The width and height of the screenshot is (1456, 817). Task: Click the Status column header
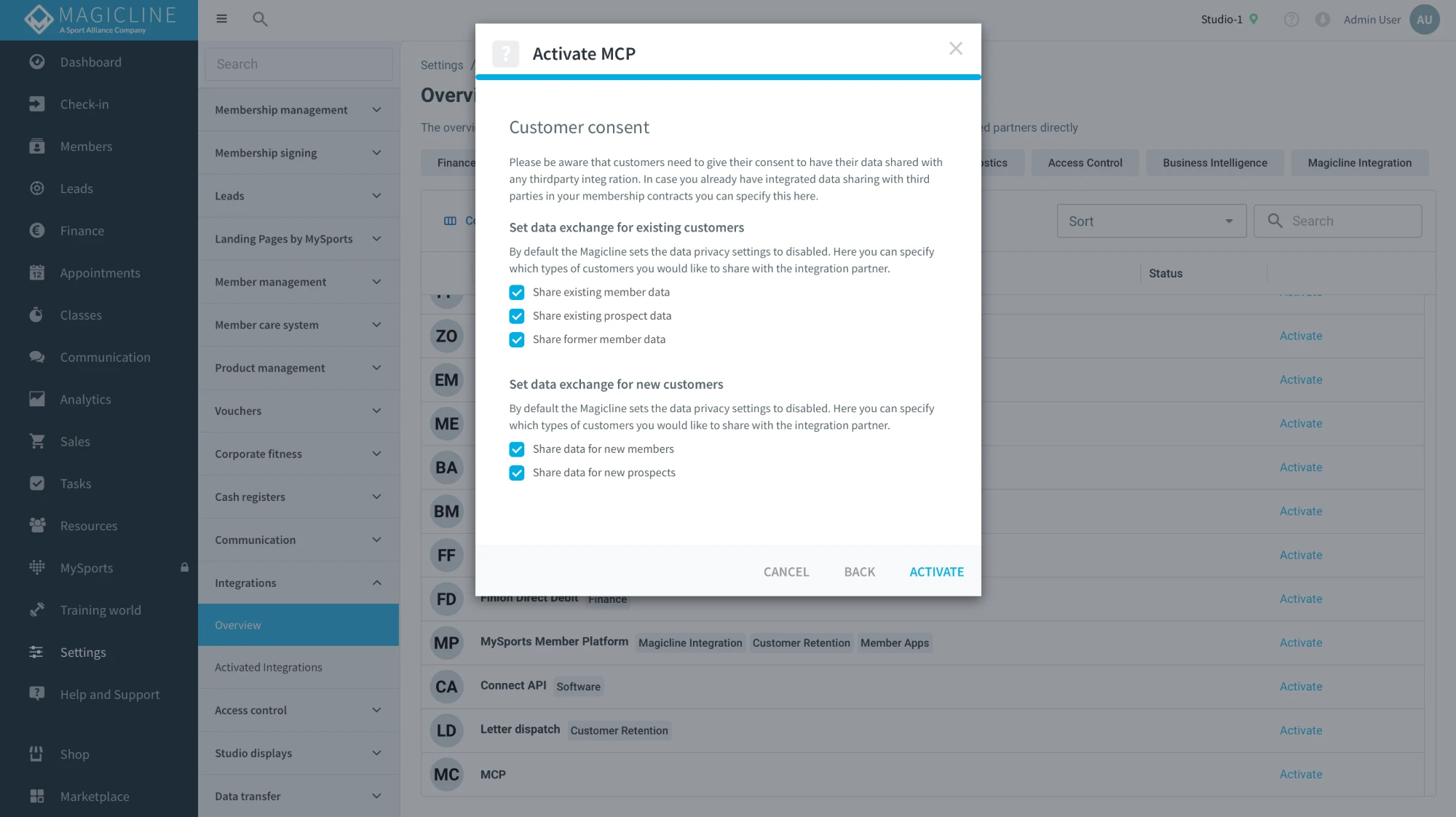point(1165,273)
